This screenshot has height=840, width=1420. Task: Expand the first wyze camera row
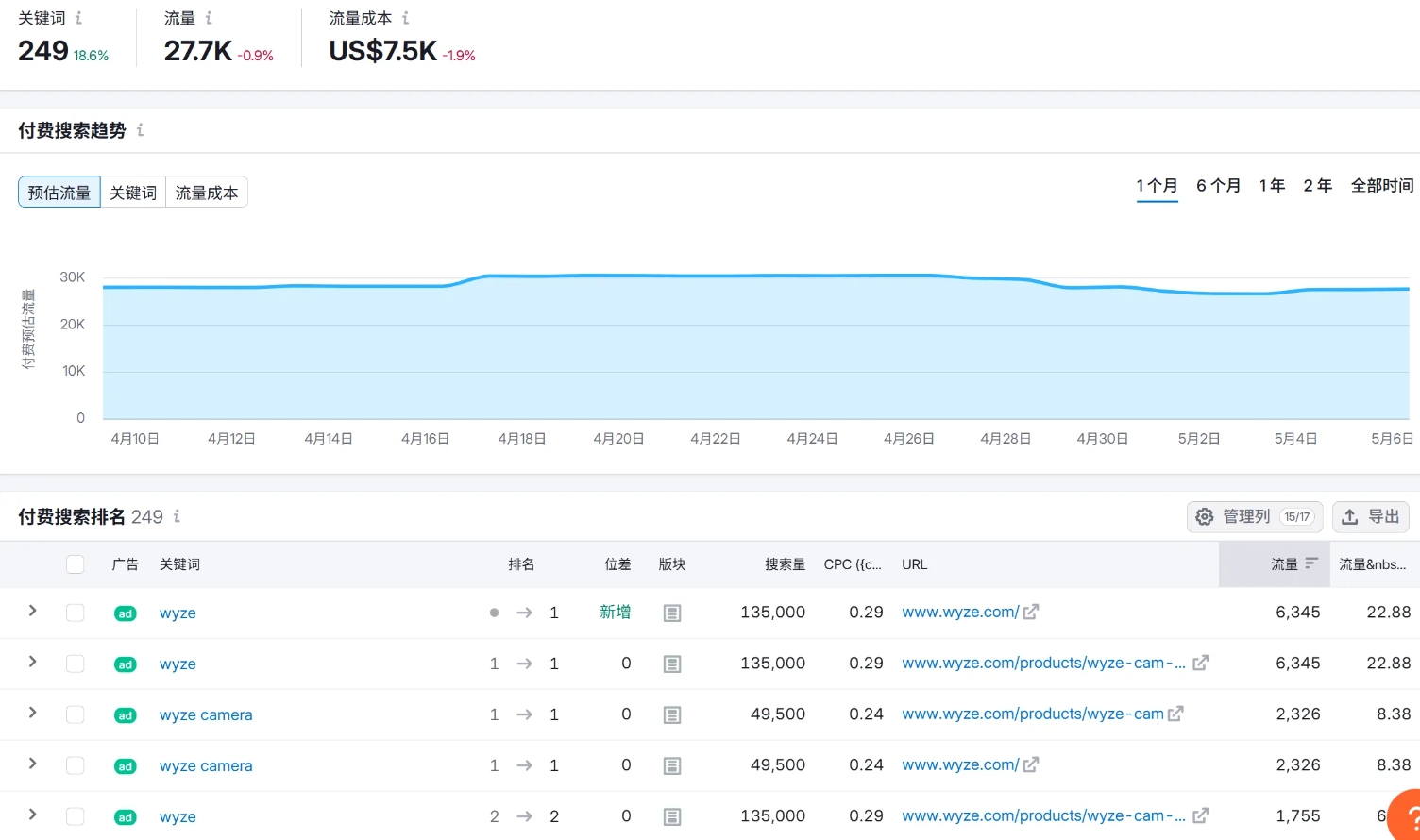[32, 713]
